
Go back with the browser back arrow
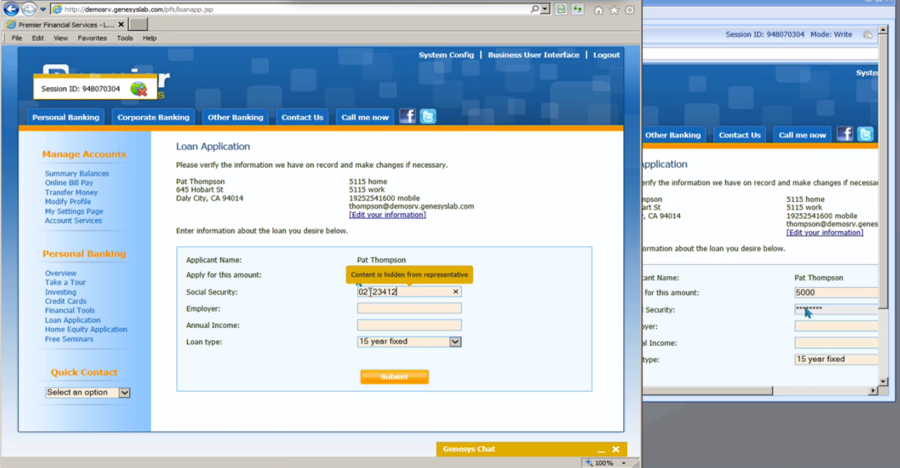12,9
